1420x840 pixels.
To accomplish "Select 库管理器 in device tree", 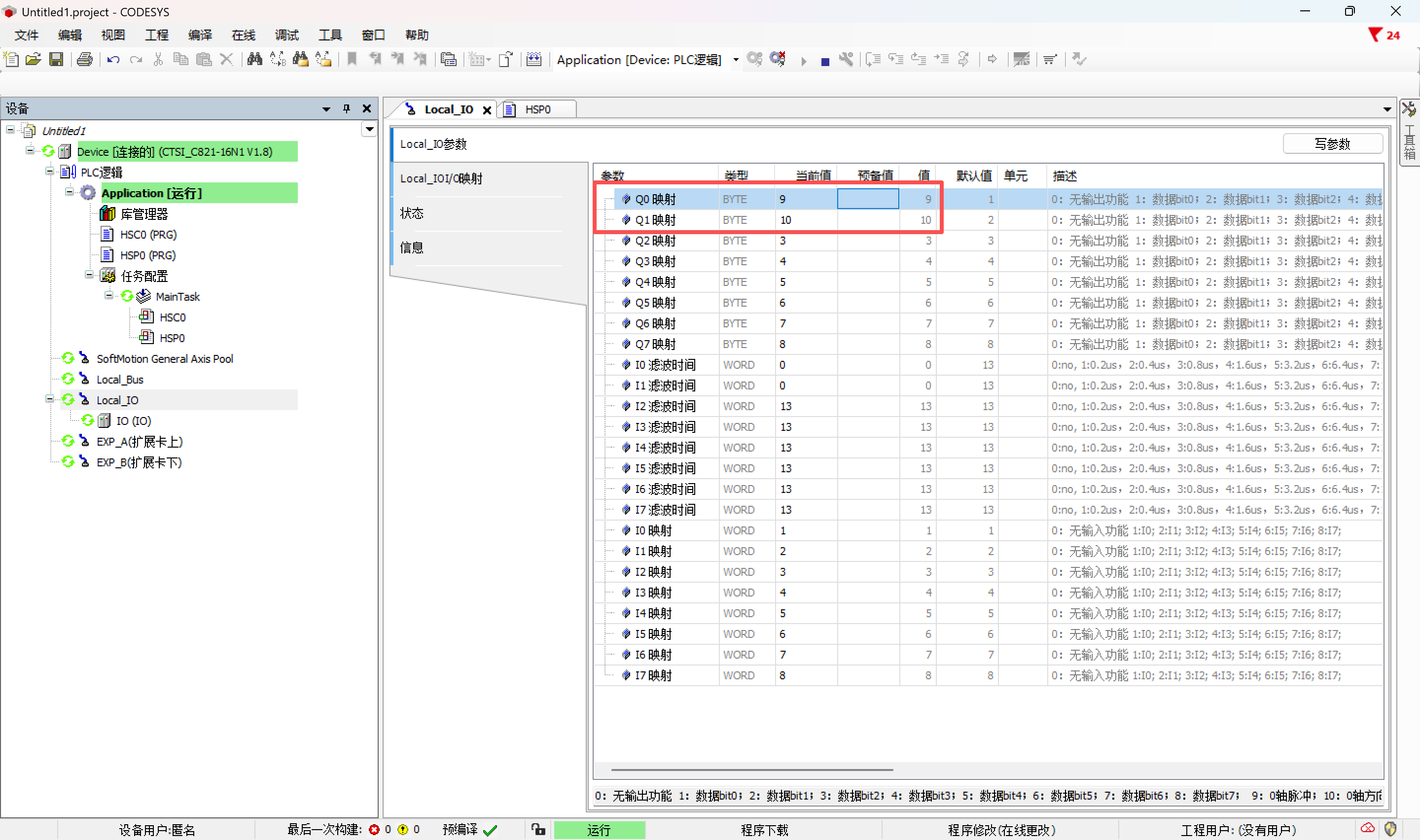I will tap(144, 214).
